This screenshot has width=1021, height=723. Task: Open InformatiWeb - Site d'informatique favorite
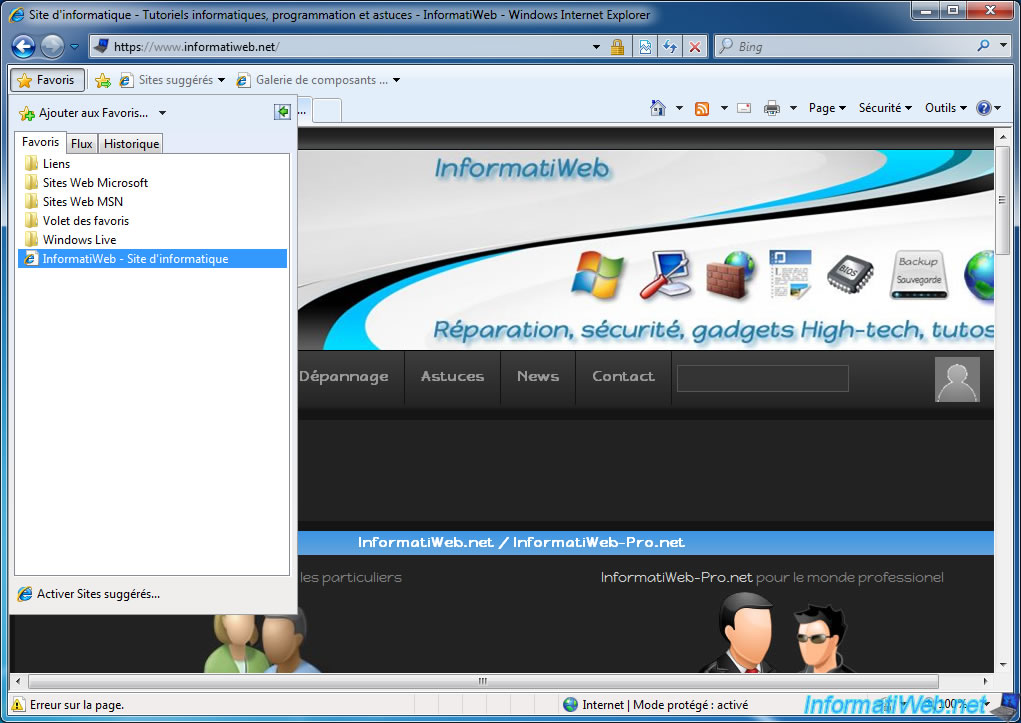(x=152, y=259)
